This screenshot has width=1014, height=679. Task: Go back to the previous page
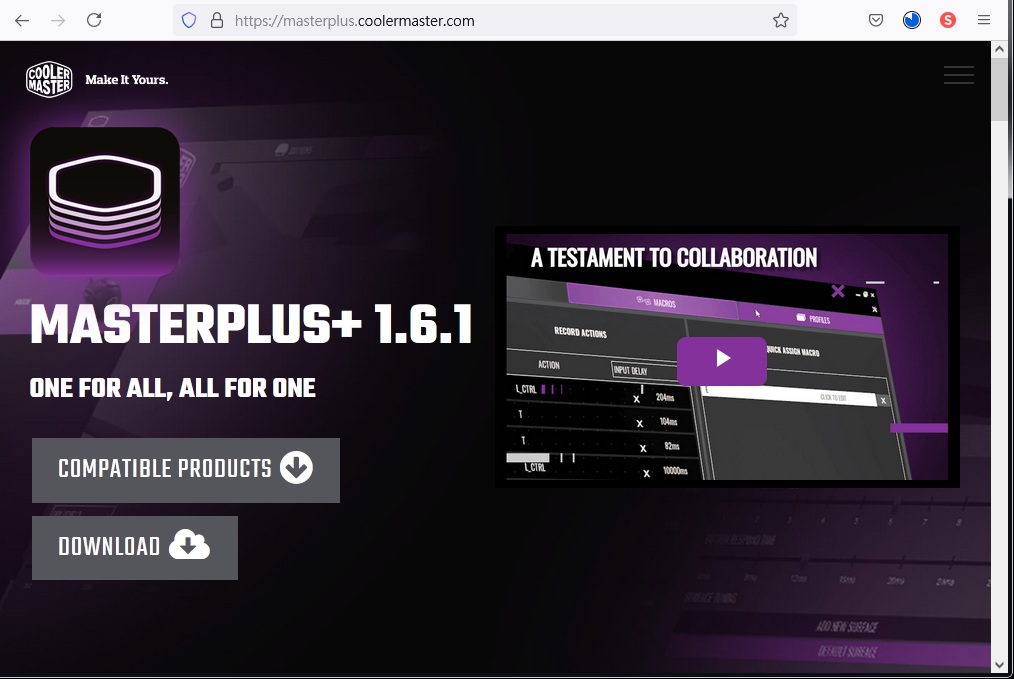coord(22,21)
